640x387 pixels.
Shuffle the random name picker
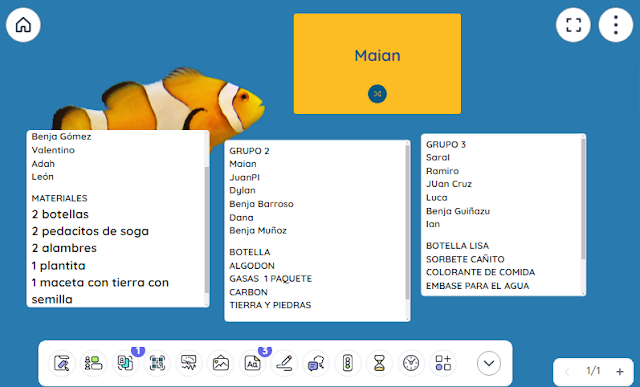[x=377, y=94]
